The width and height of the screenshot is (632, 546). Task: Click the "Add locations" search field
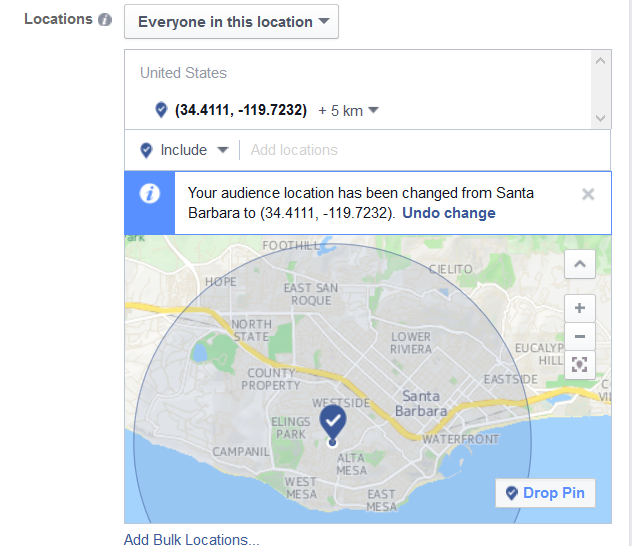(x=420, y=150)
